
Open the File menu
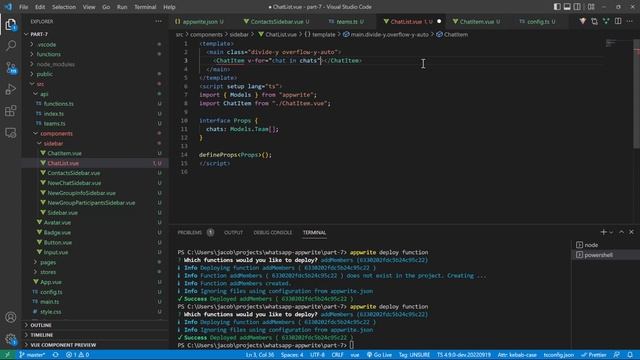(x=24, y=7)
